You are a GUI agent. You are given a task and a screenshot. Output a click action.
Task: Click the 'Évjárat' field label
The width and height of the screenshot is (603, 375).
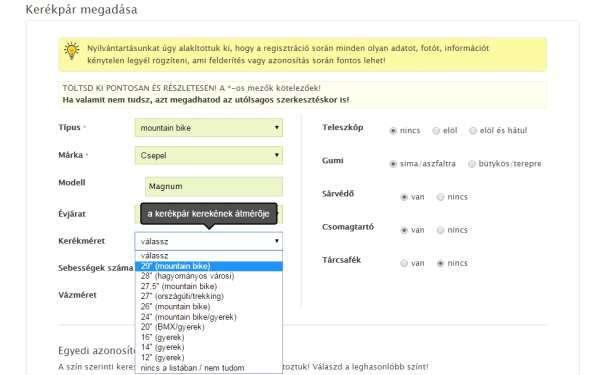[x=72, y=214]
